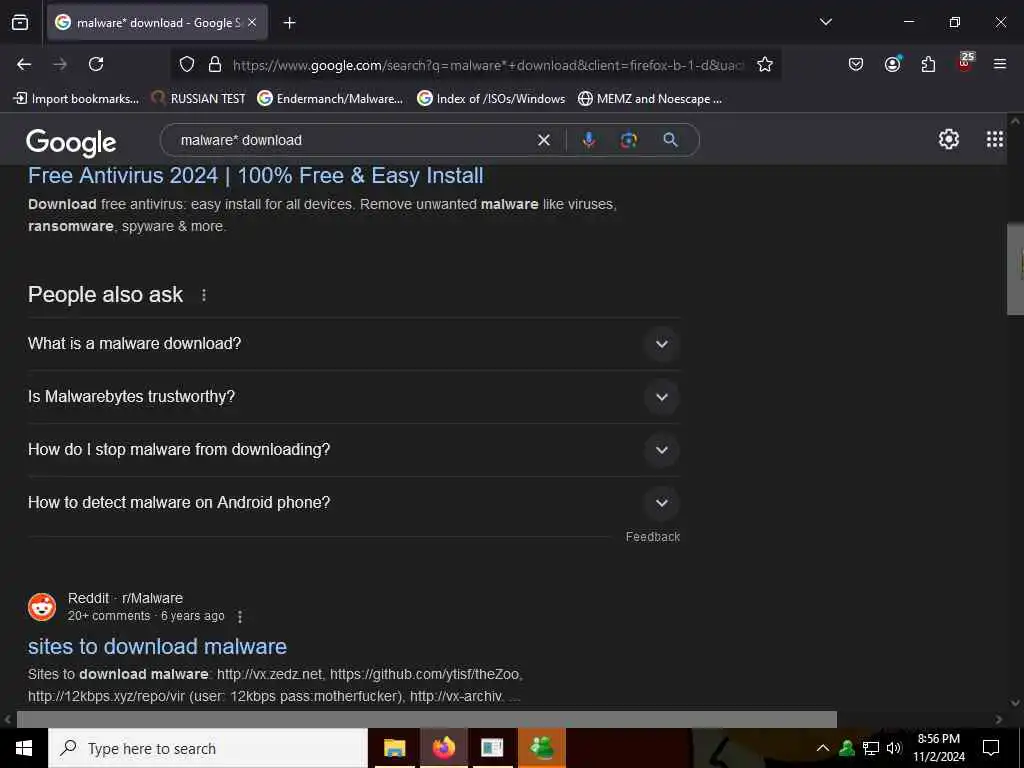Screen dimensions: 1024x768
Task: Search by image with Lens icon
Action: [x=628, y=140]
